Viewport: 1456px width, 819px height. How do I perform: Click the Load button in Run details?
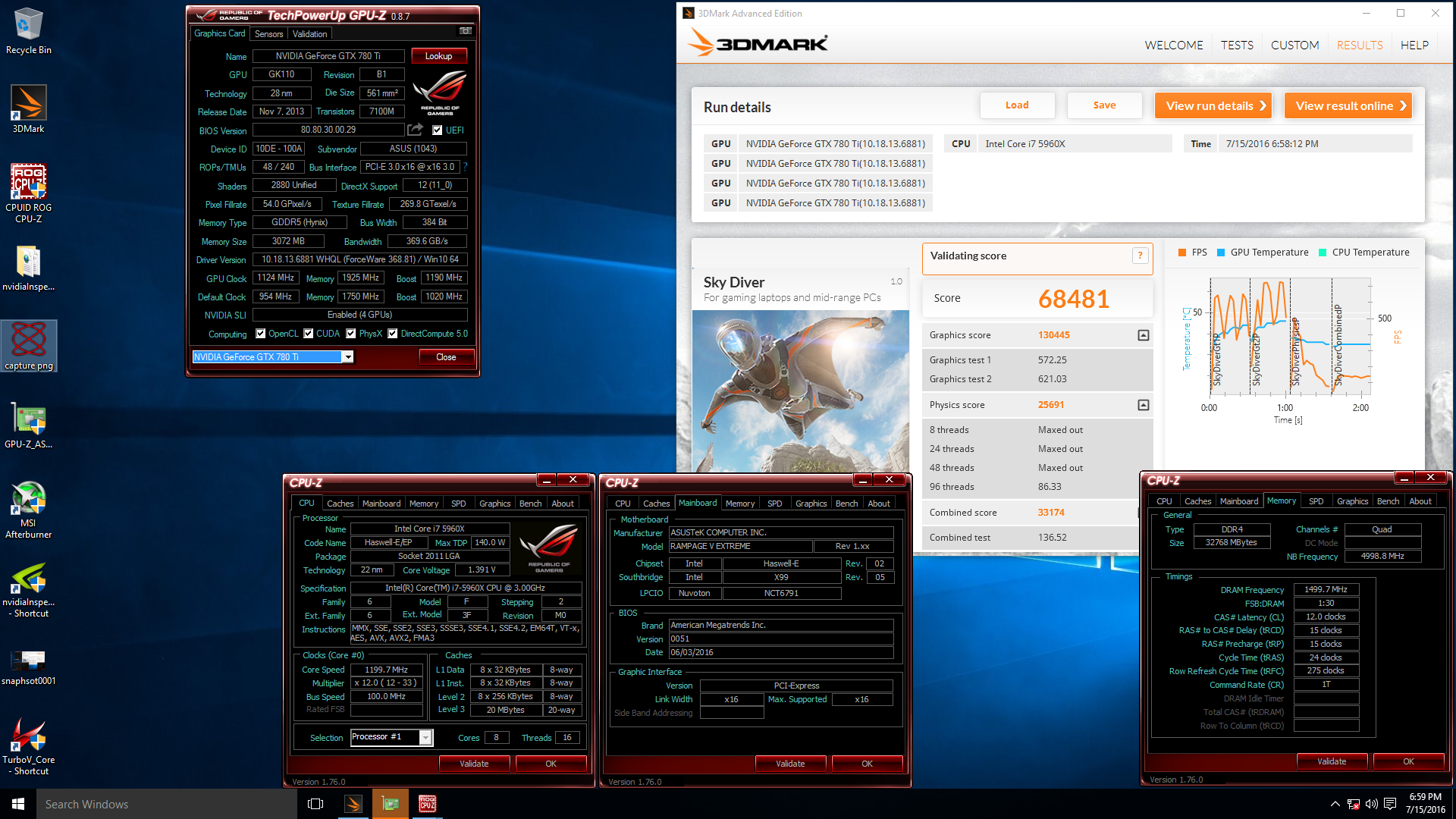coord(1017,105)
